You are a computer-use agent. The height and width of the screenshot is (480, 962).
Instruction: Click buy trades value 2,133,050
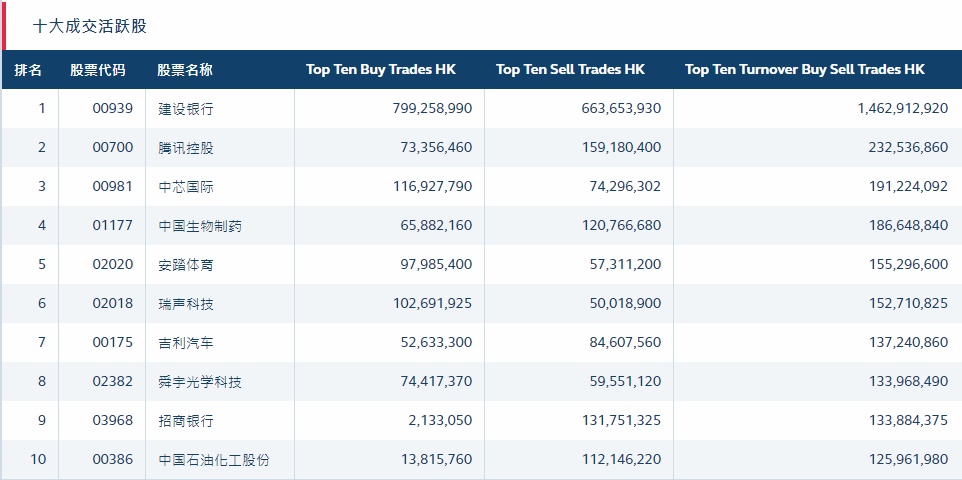click(x=440, y=421)
